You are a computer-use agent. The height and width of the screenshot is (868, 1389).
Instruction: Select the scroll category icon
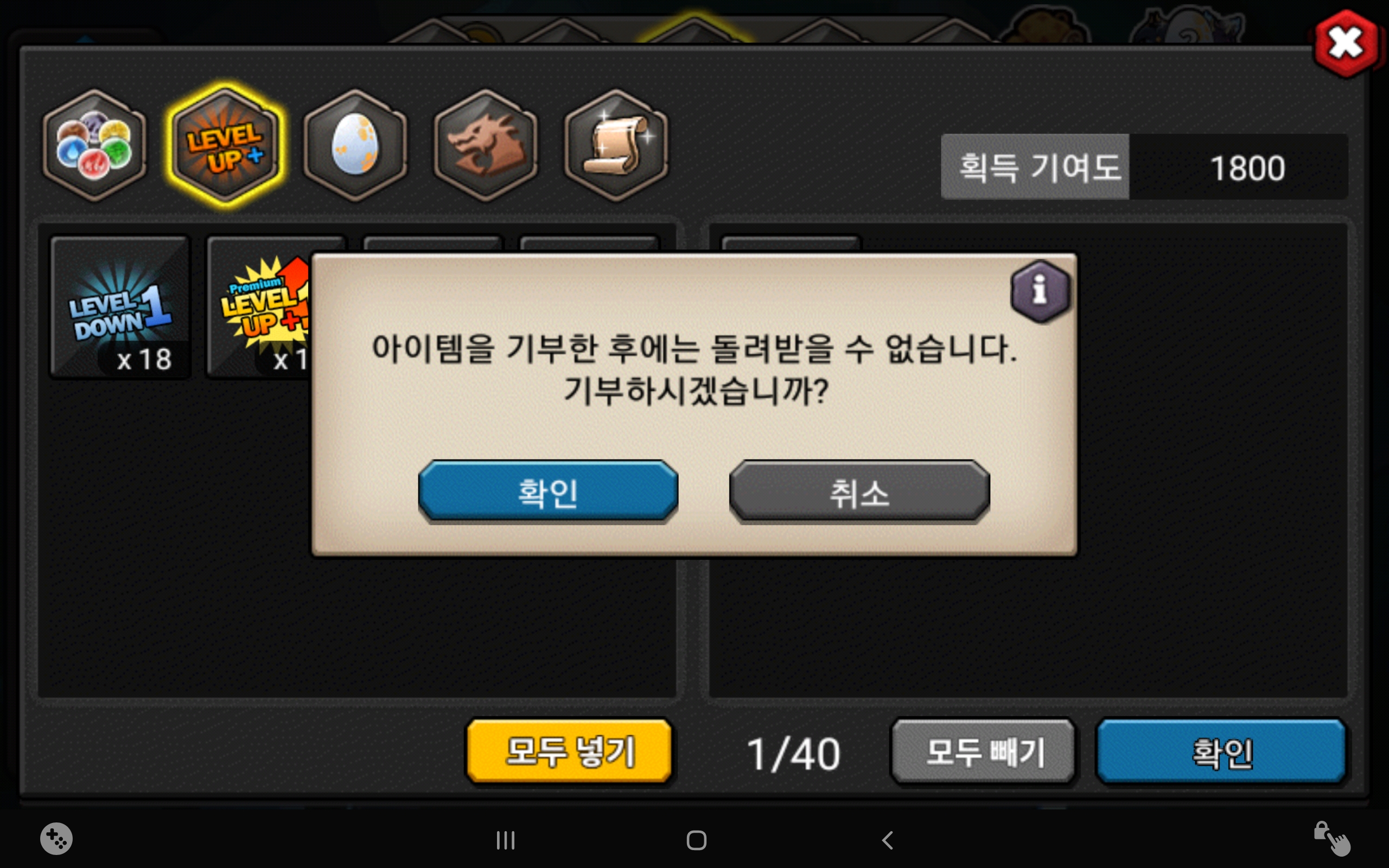(x=616, y=146)
